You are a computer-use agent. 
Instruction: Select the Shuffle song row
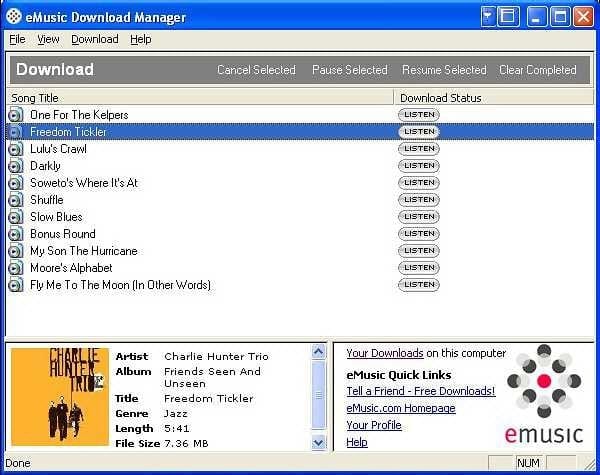[300, 200]
